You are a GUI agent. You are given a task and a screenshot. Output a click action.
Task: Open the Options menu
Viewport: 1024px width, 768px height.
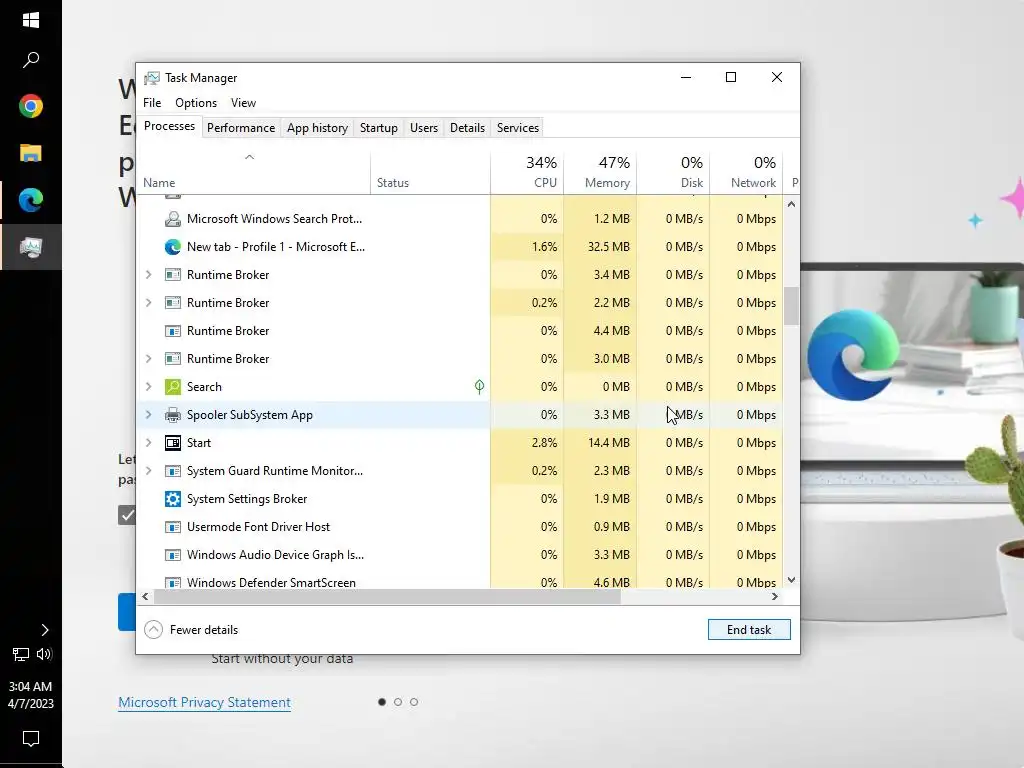196,103
